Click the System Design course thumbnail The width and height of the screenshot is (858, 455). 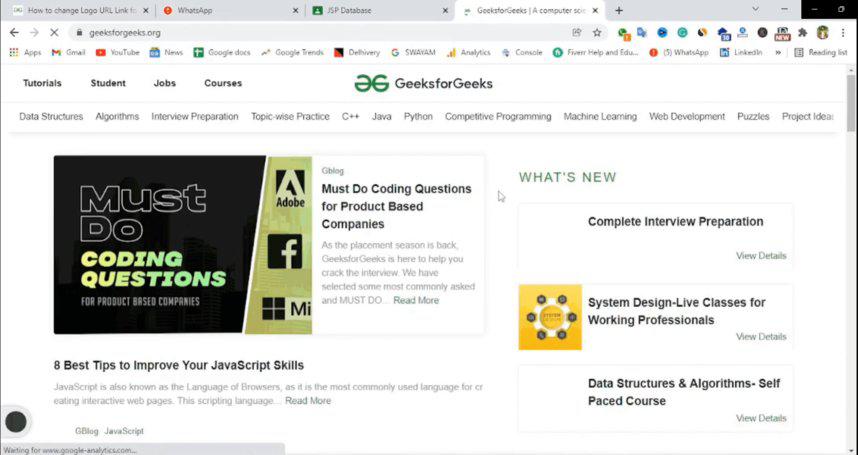[550, 317]
